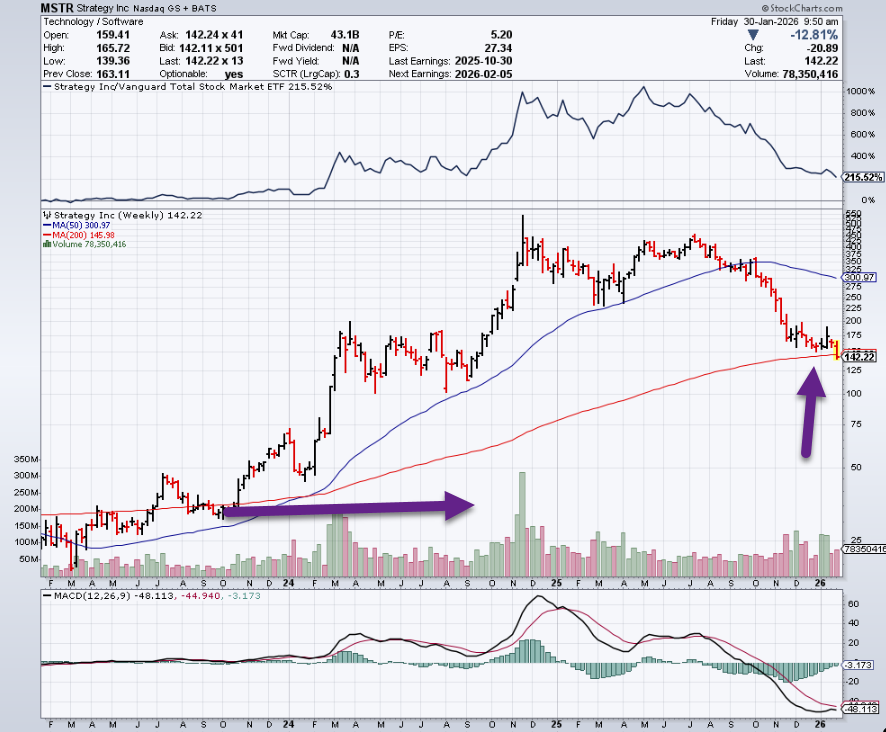Click the 215.52% relative strength axis tag

click(861, 177)
